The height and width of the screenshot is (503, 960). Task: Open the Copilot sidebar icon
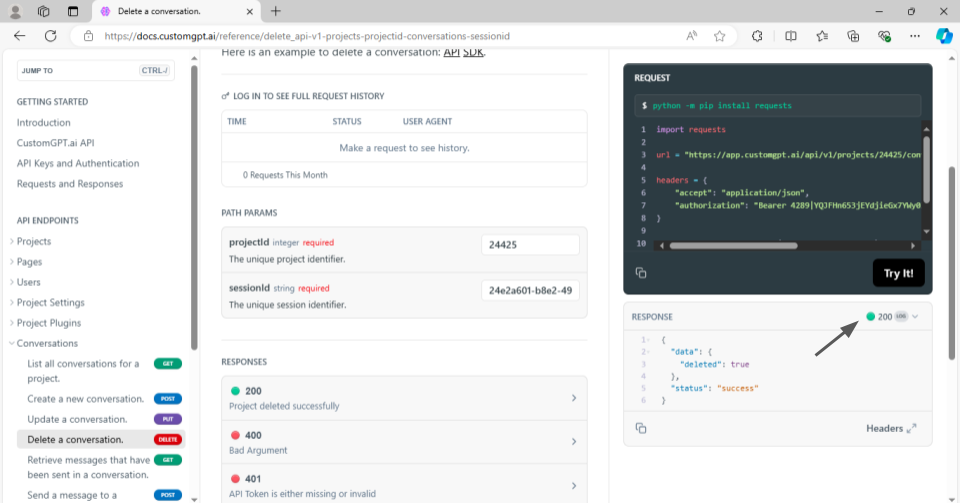(x=943, y=36)
